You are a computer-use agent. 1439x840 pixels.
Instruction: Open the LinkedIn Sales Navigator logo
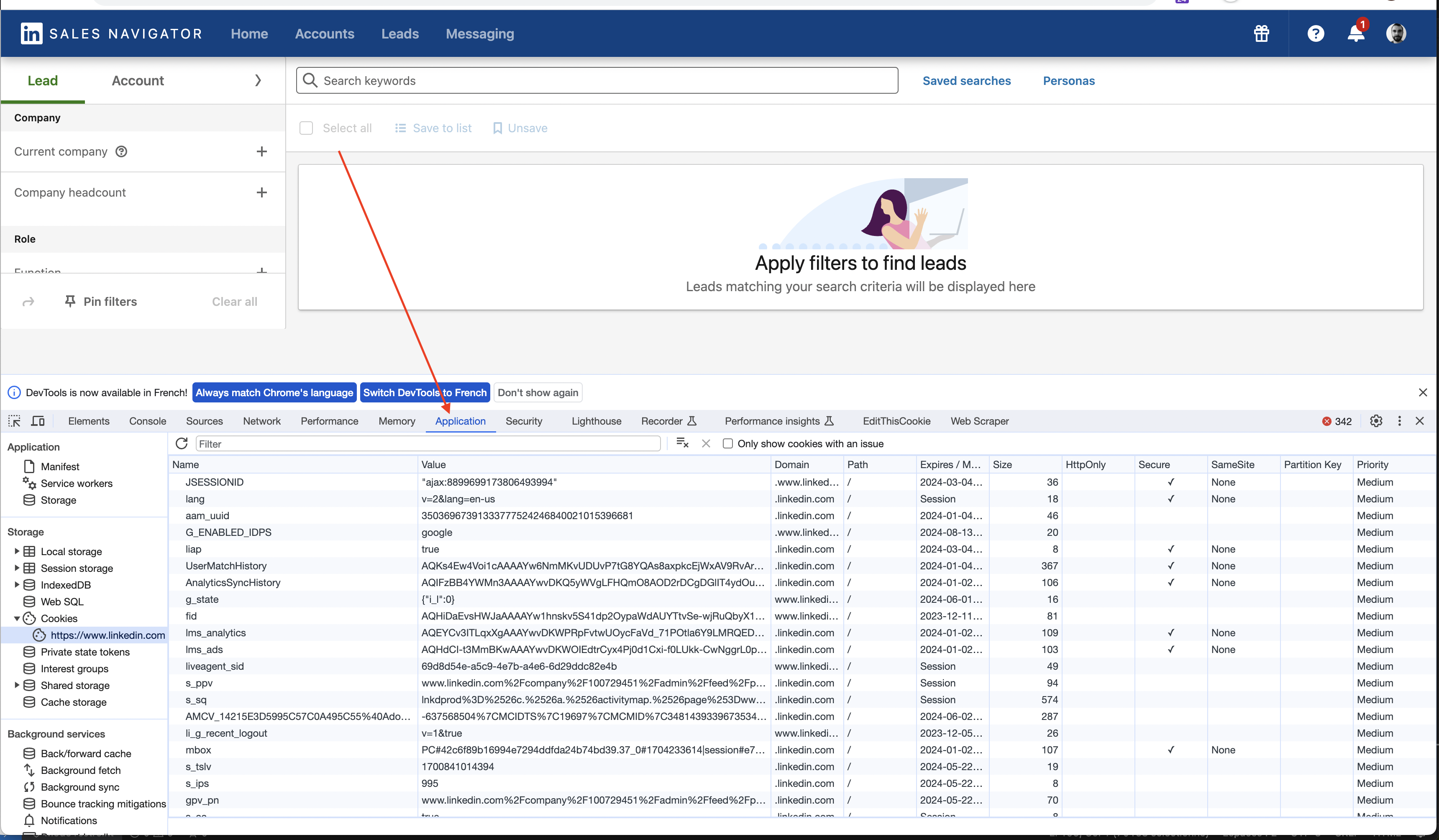[111, 34]
